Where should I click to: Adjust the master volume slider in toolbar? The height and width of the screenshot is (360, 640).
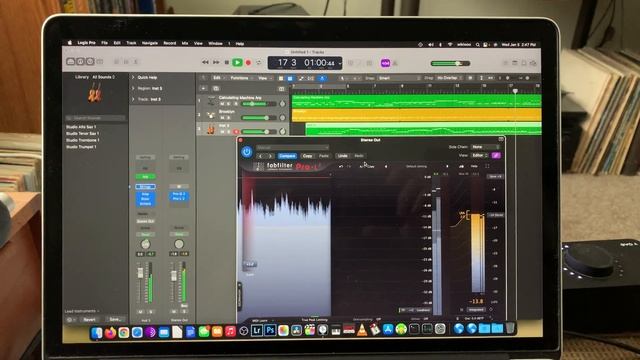coord(451,63)
